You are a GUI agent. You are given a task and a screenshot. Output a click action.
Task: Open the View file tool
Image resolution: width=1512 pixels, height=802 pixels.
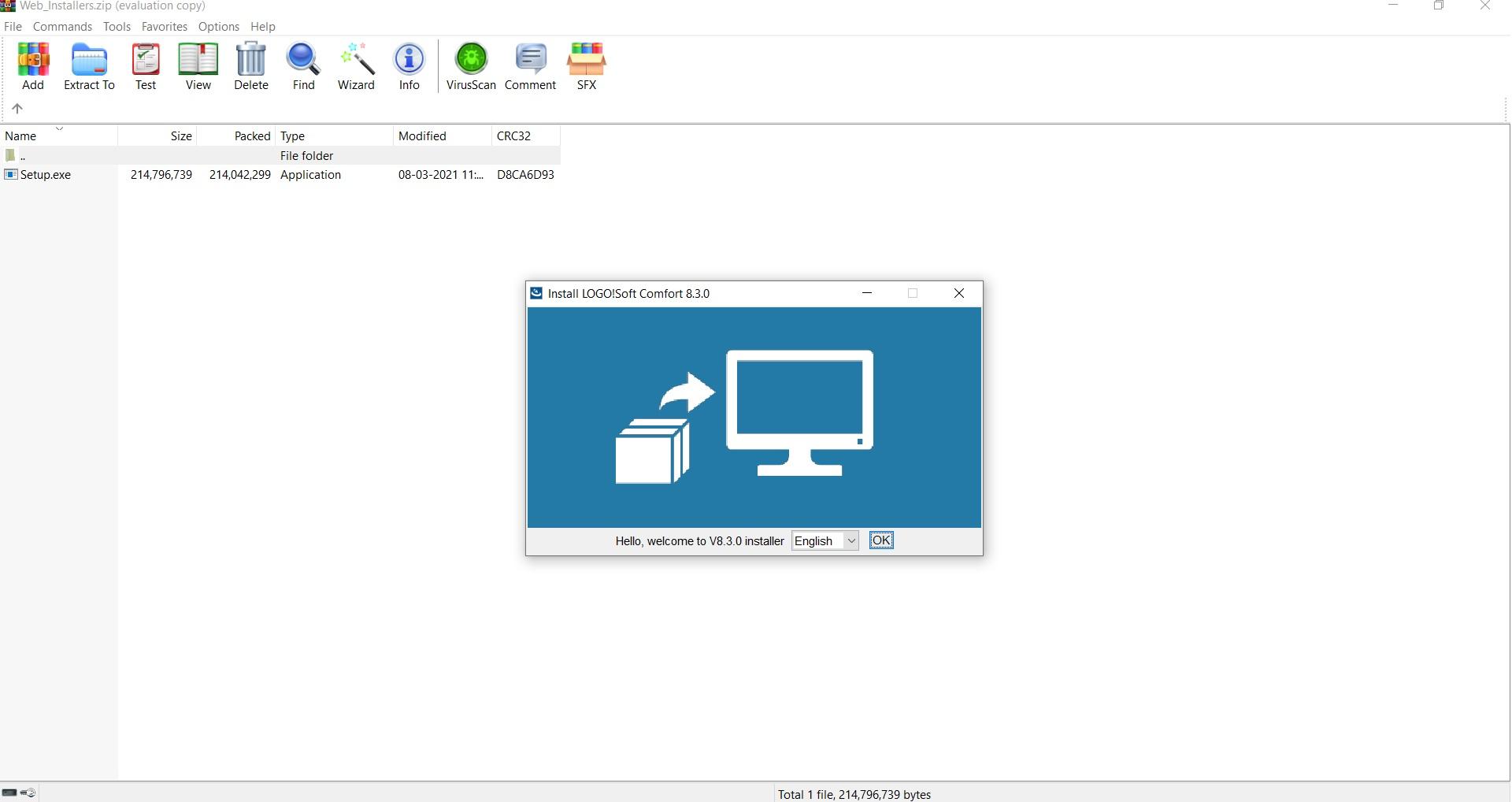(x=198, y=66)
